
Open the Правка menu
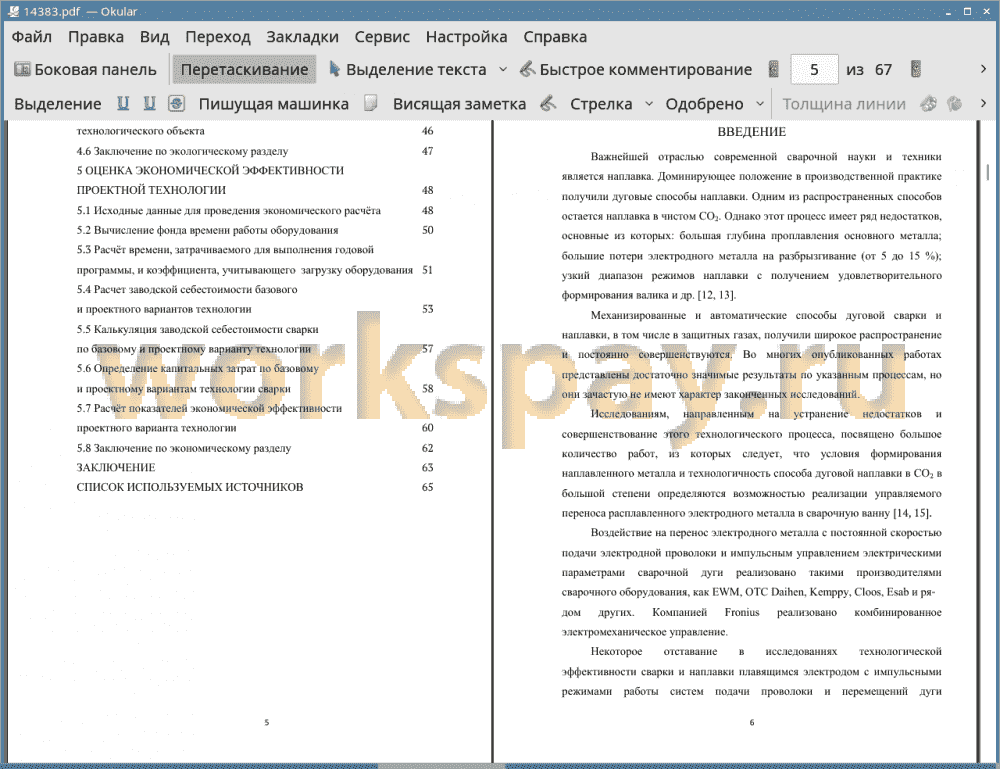(96, 37)
